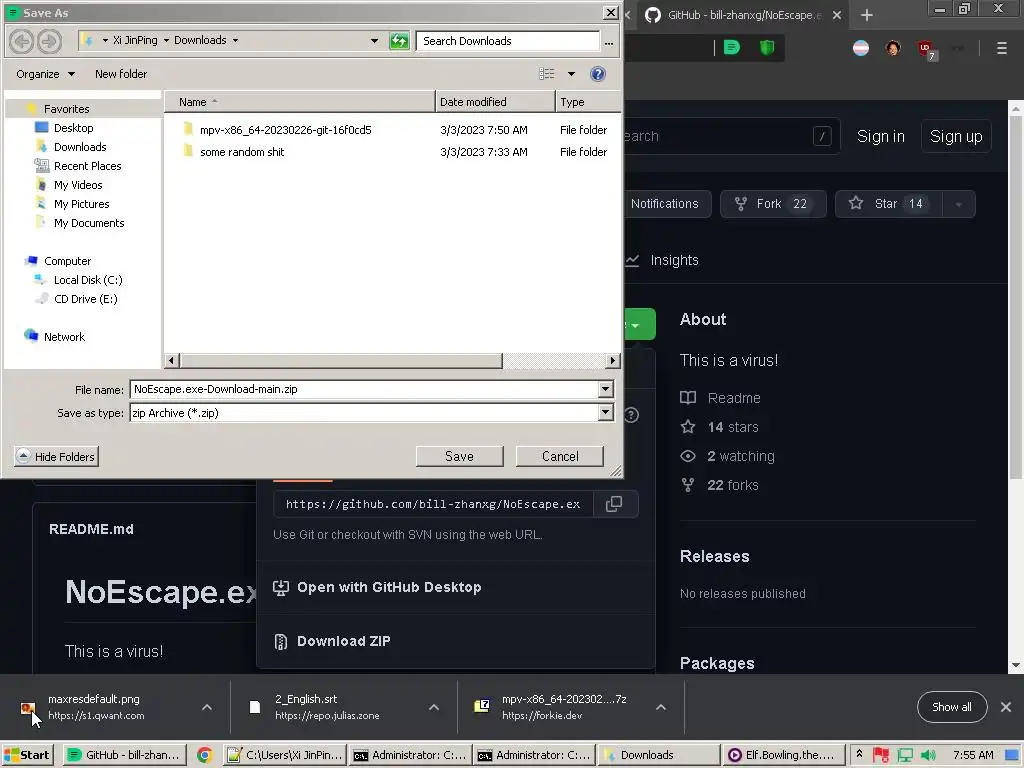Select Network in the navigation pane
This screenshot has width=1024, height=768.
coord(64,336)
